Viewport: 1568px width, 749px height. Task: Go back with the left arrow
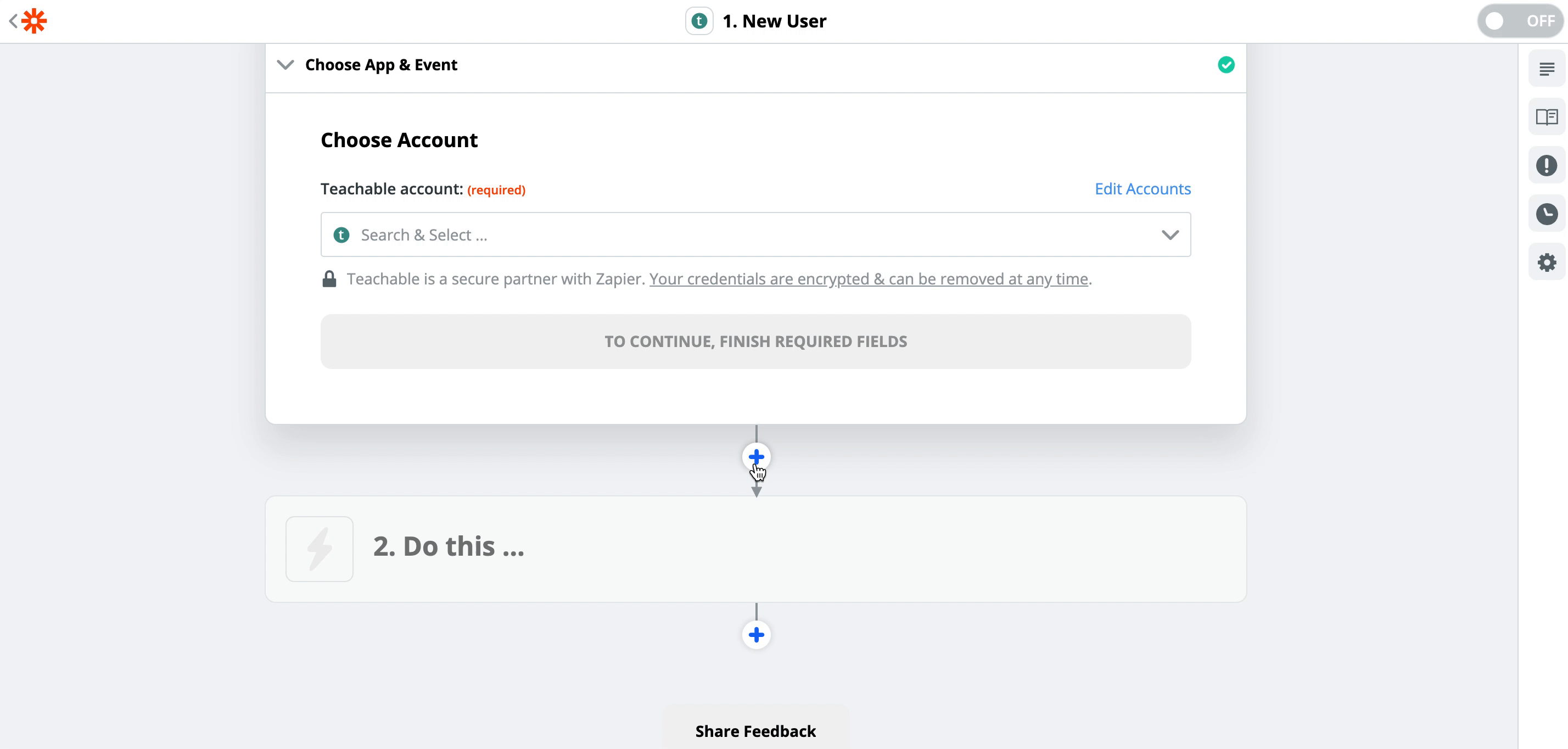tap(13, 21)
